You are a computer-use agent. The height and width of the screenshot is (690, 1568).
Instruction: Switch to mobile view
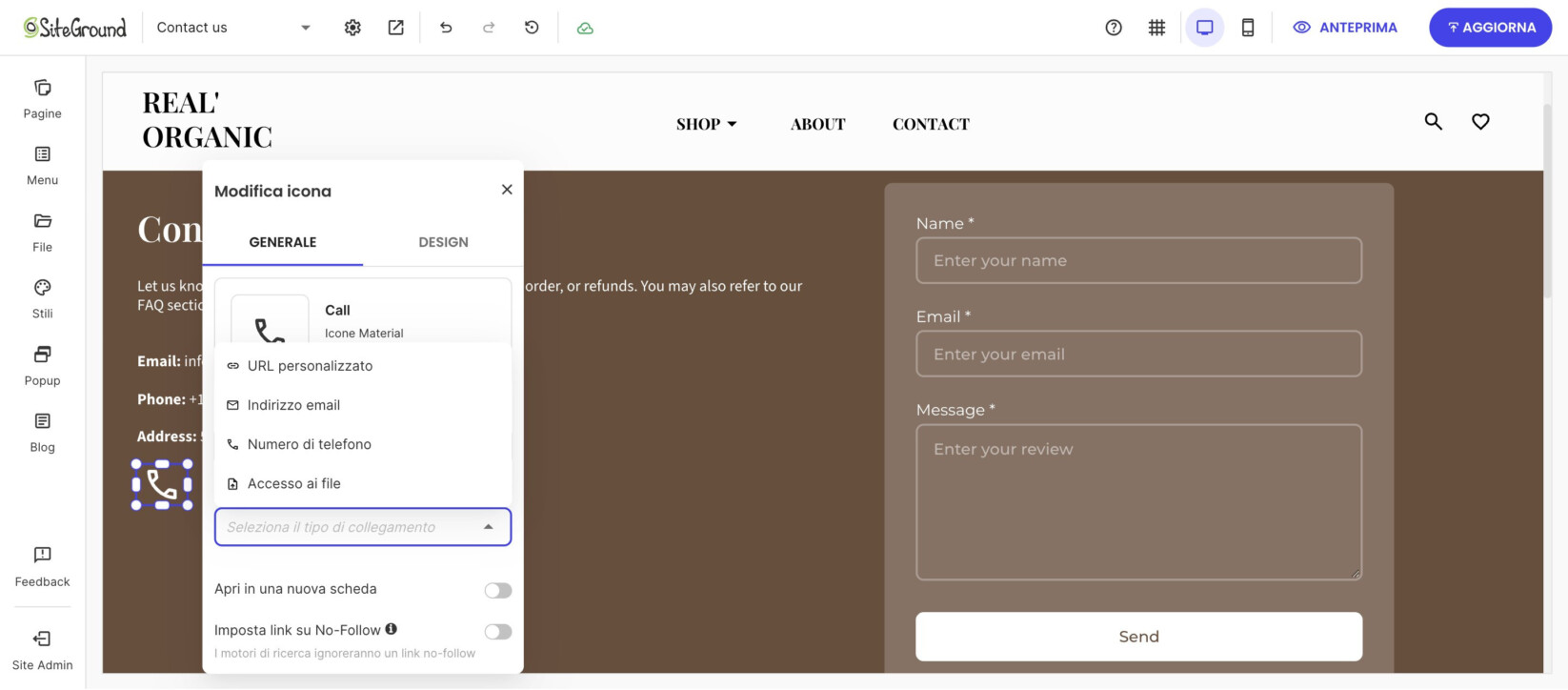coord(1248,28)
